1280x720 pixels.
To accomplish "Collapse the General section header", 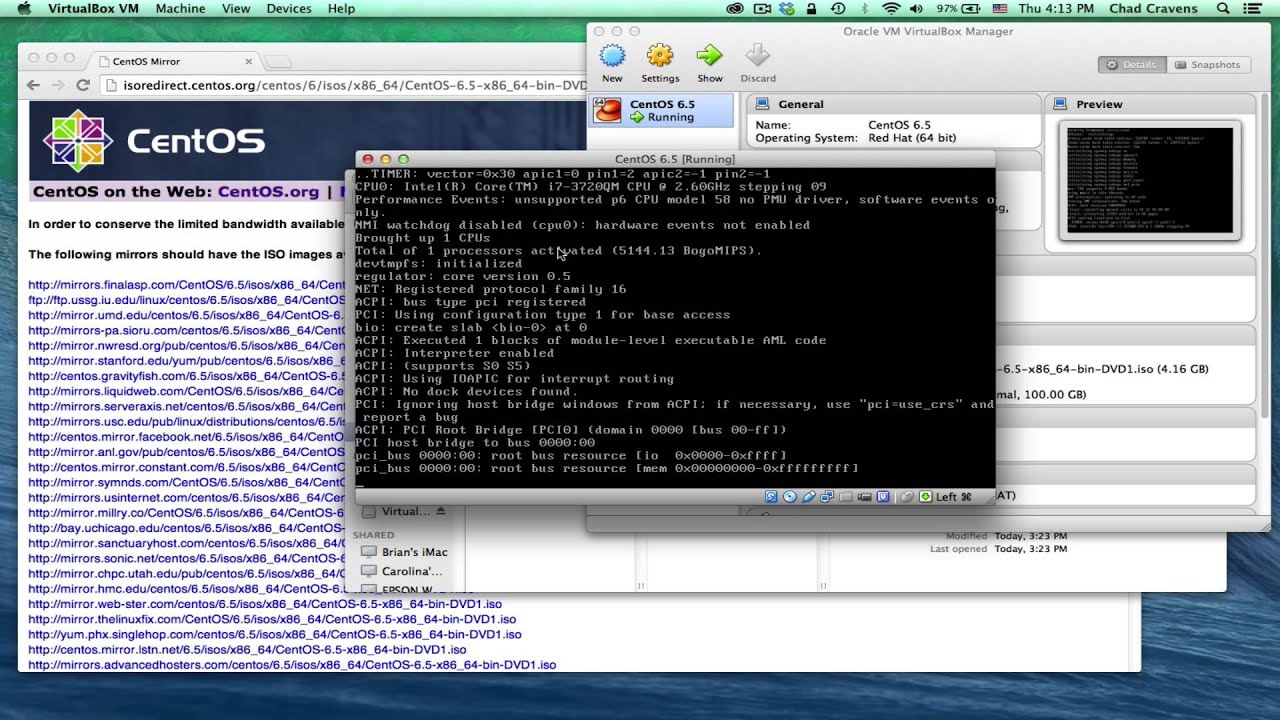I will [895, 104].
